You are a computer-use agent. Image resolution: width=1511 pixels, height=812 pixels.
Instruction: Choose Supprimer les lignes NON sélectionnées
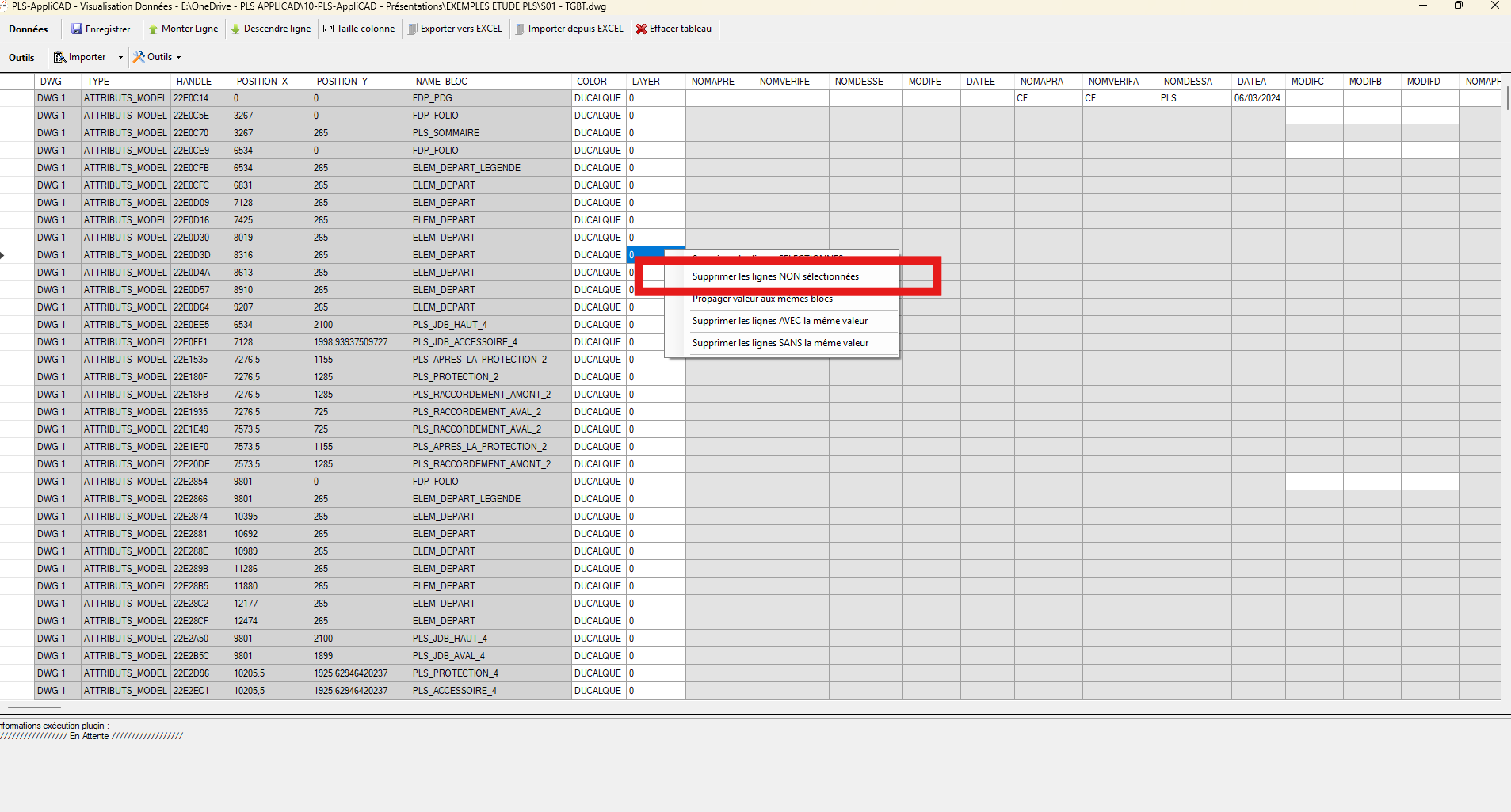775,276
